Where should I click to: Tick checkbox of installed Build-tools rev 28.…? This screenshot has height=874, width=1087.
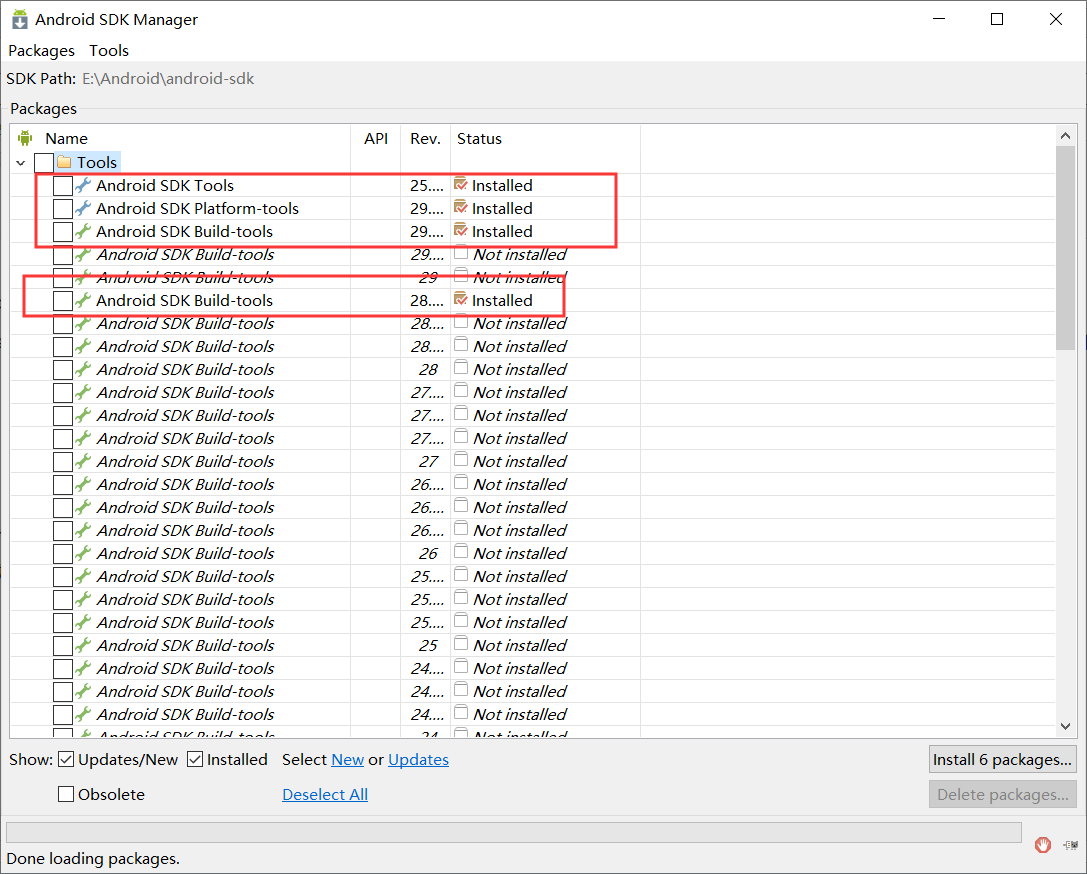pos(63,301)
